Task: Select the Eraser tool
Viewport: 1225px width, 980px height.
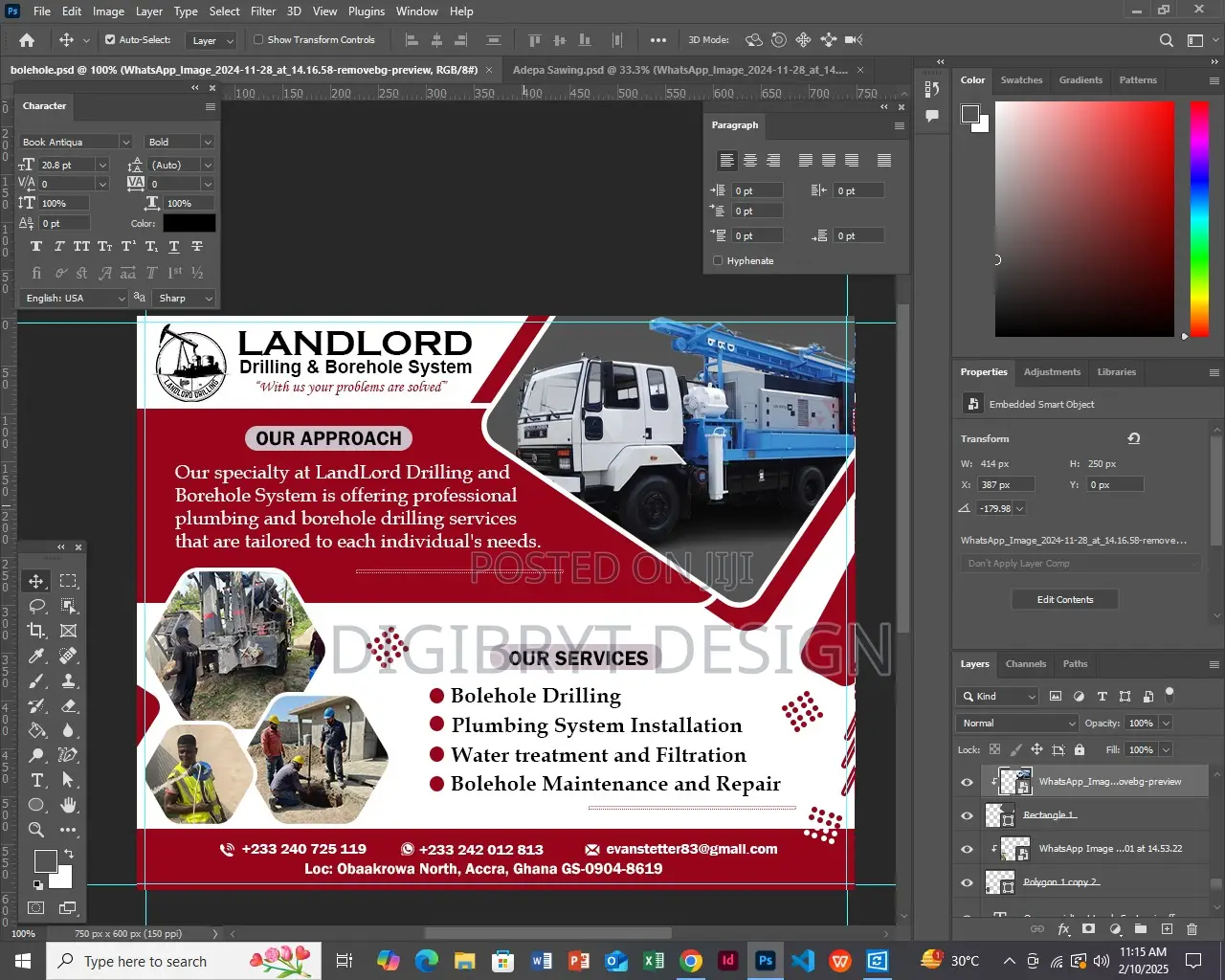Action: pos(68,705)
